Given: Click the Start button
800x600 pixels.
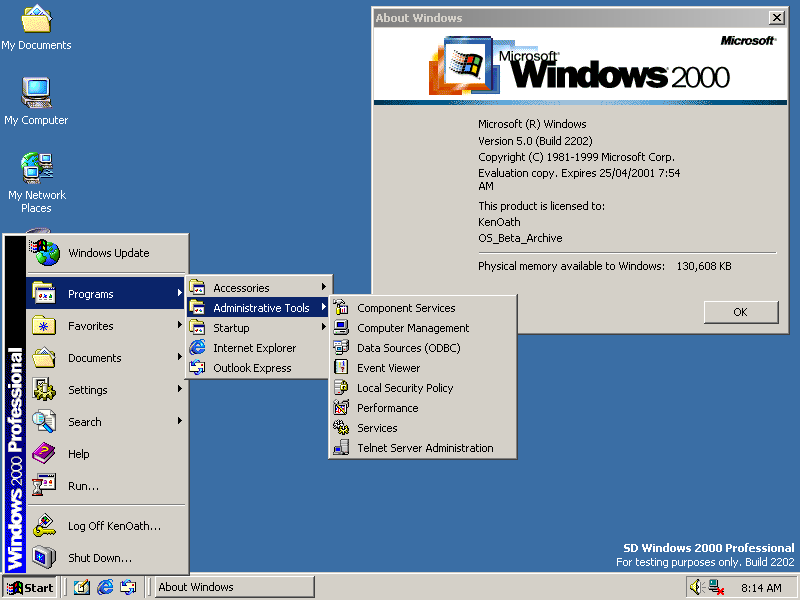Looking at the screenshot, I should coord(30,588).
